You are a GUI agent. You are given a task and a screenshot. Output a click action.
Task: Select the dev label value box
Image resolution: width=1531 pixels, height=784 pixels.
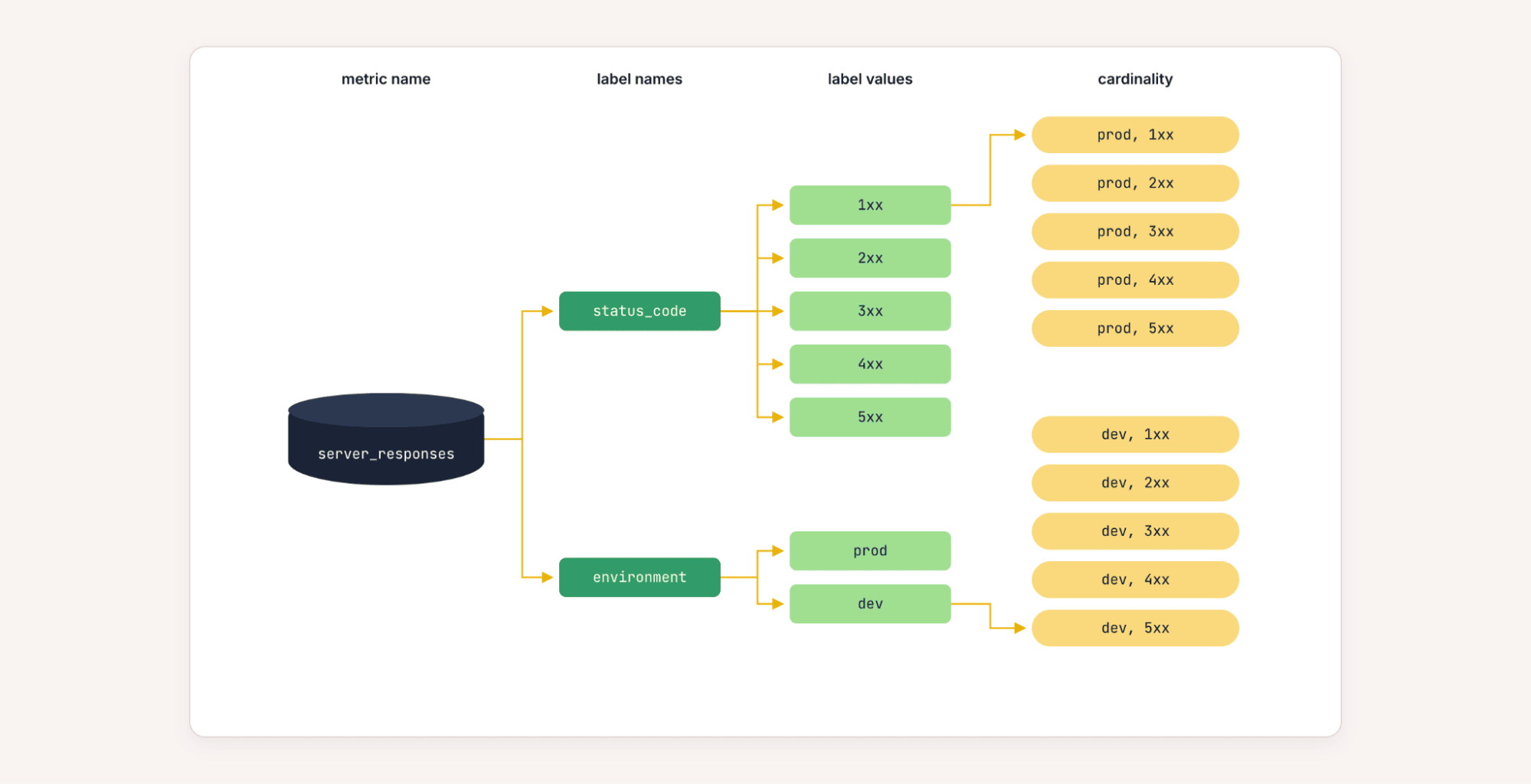click(x=870, y=604)
